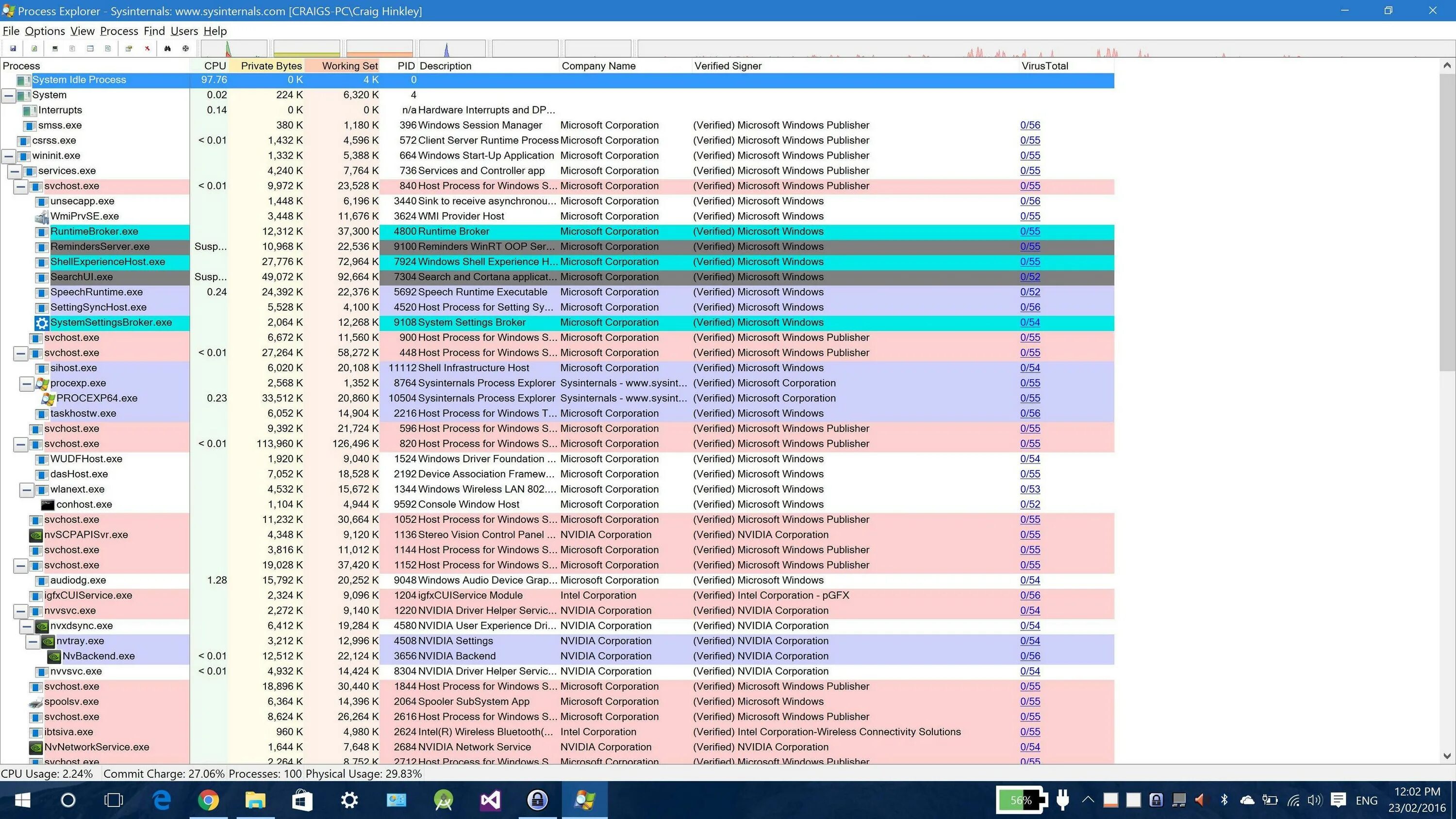The width and height of the screenshot is (1456, 819).
Task: Collapse the wlanext.exe tree node
Action: tap(27, 490)
